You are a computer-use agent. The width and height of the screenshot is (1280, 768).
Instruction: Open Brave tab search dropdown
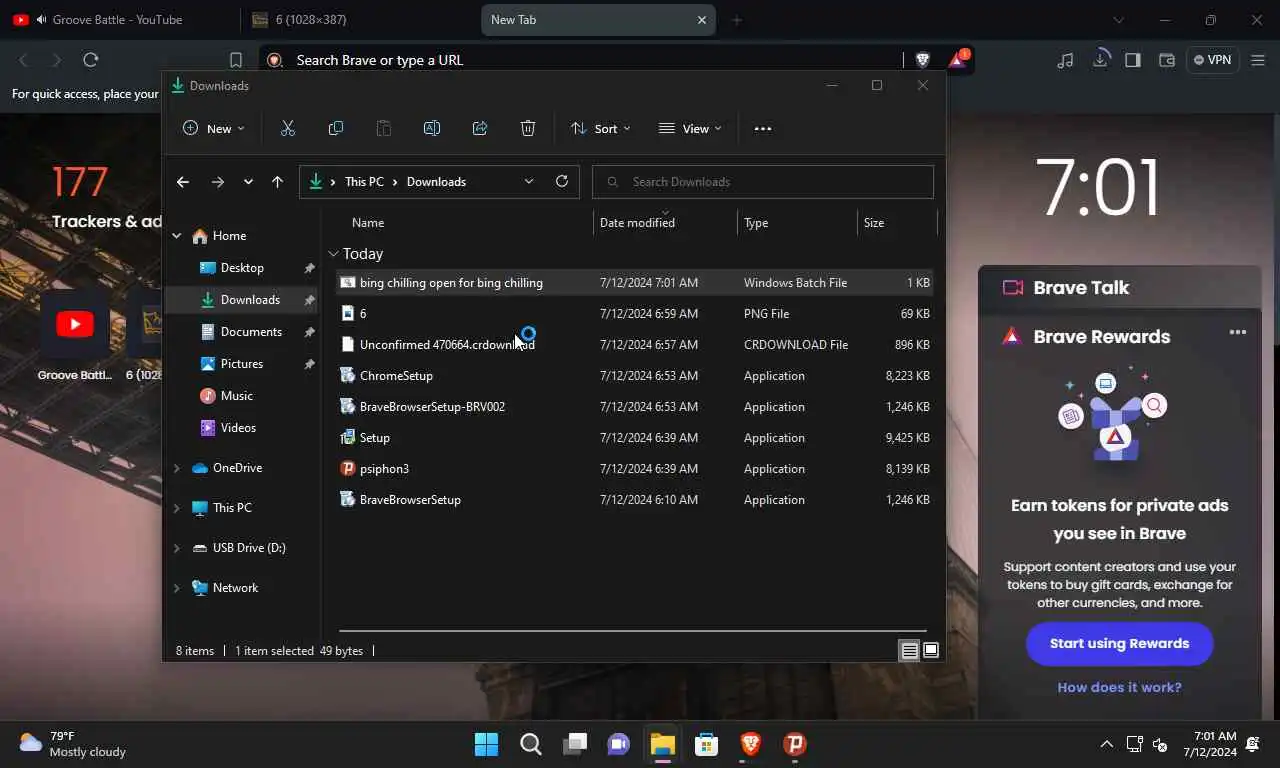[x=1119, y=20]
